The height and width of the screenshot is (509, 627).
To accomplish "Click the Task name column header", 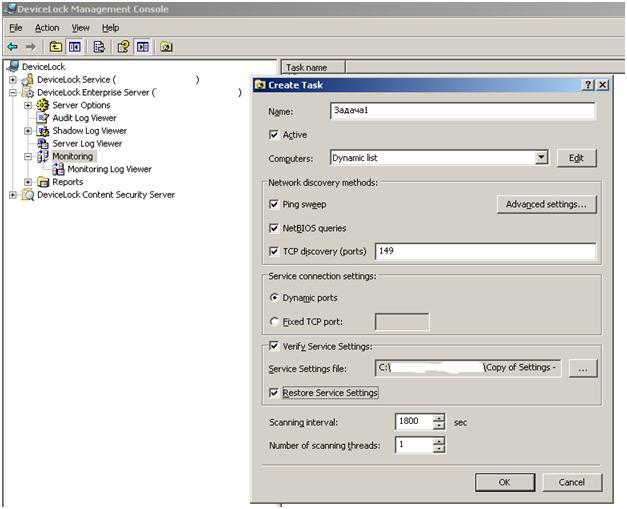I will [x=313, y=67].
